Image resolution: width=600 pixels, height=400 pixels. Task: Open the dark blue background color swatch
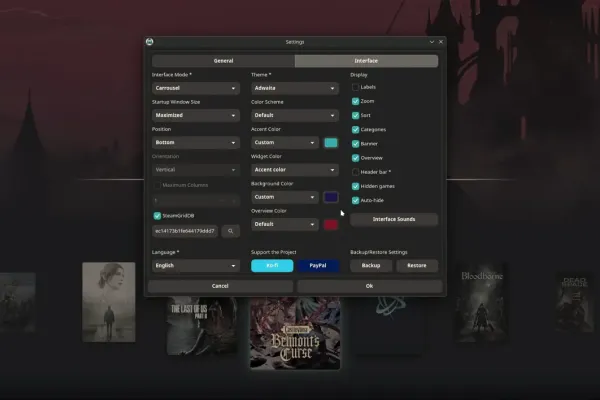click(331, 197)
